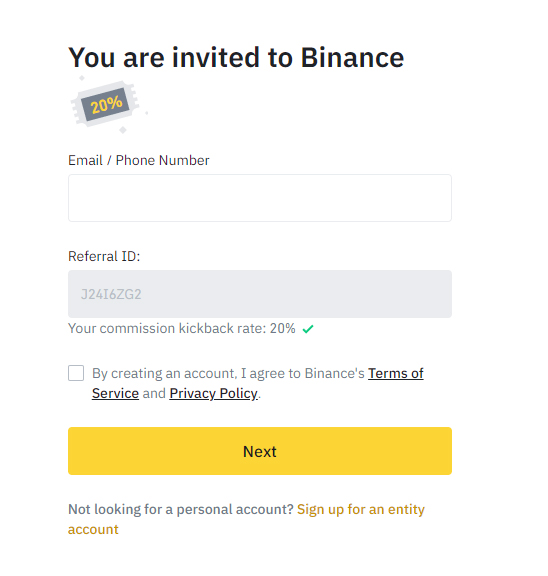Focus the Email / Phone Number input field

click(260, 198)
